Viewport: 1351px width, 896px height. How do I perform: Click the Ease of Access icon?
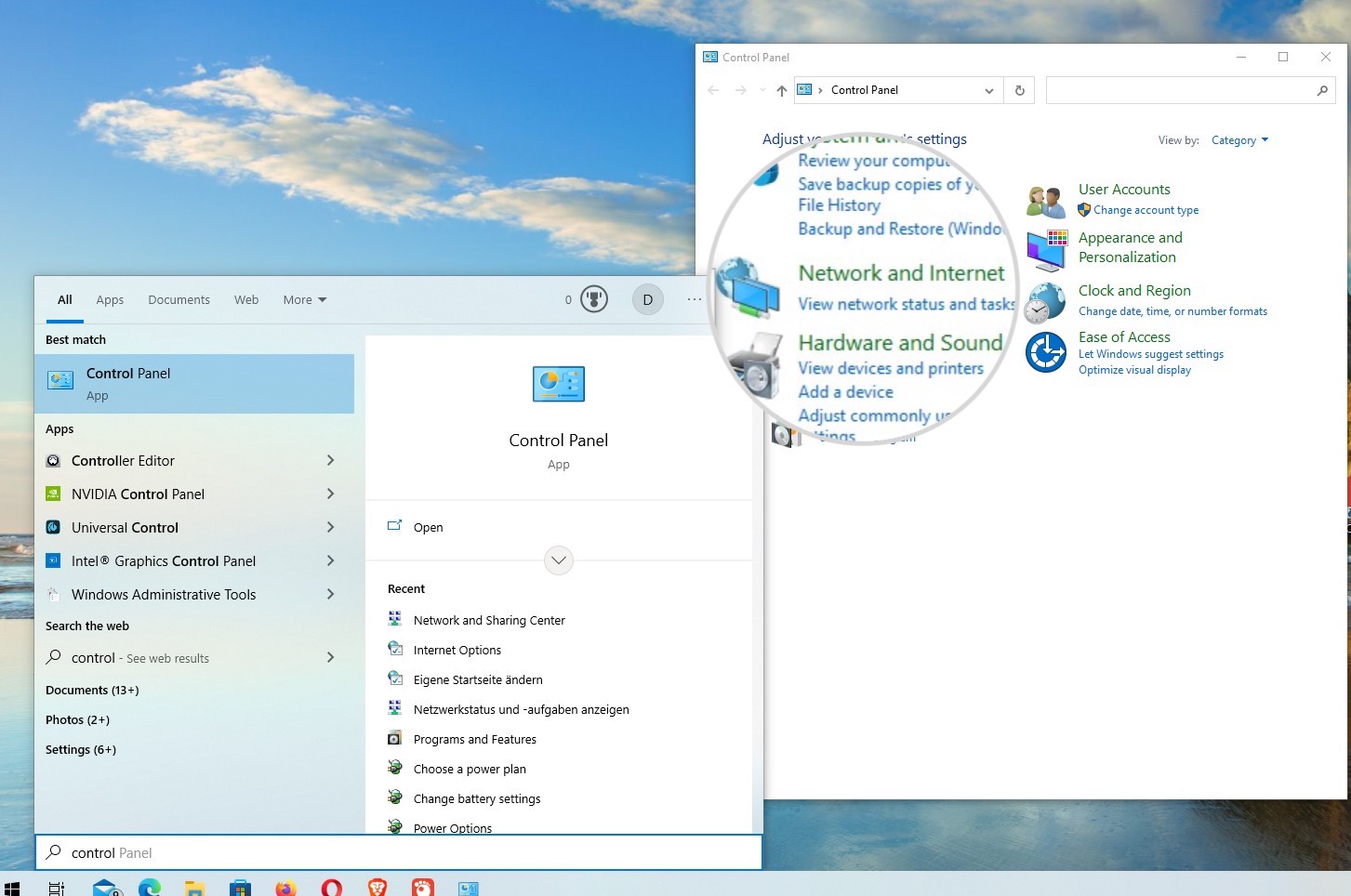1046,352
